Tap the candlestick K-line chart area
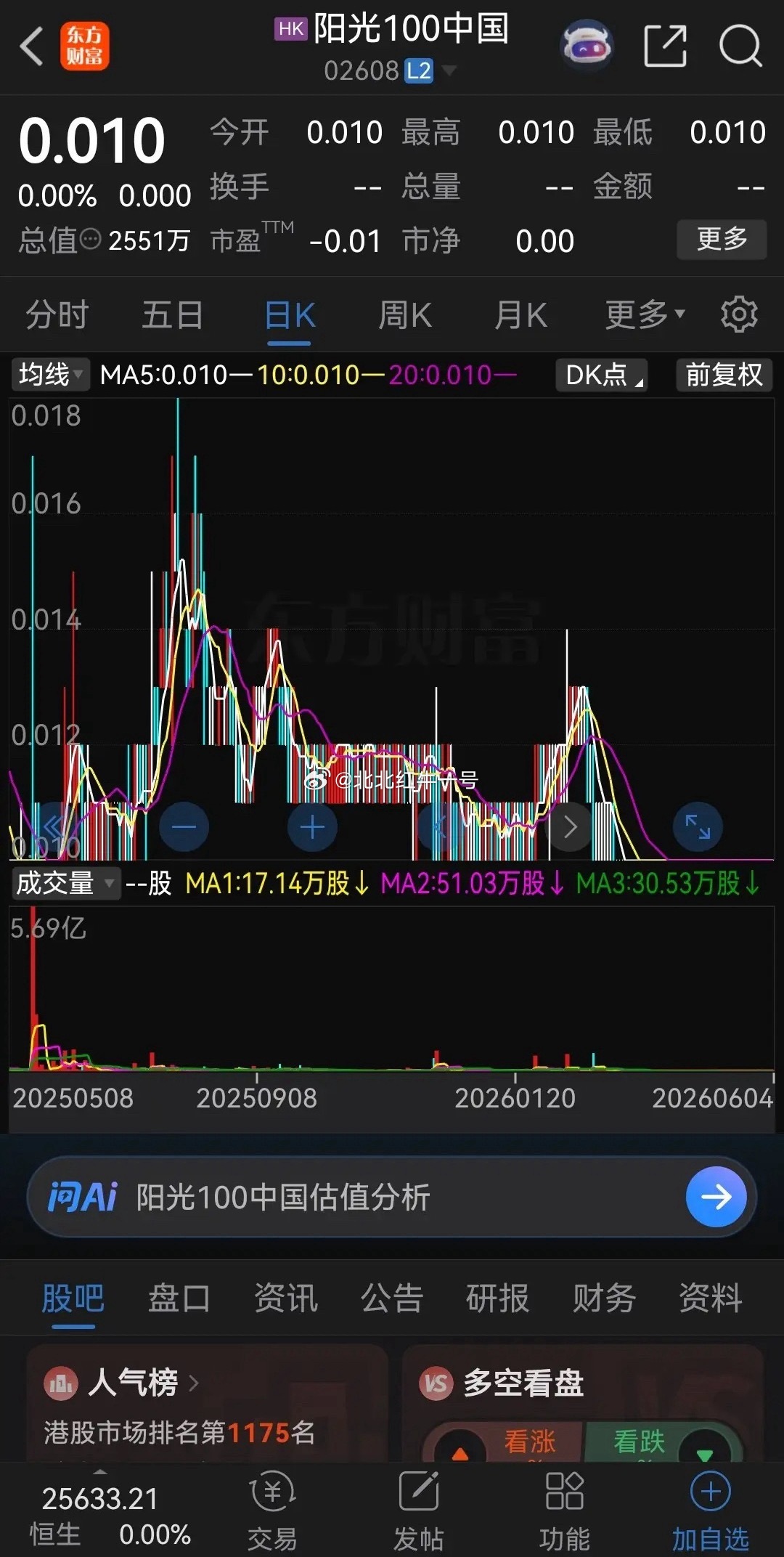784x1557 pixels. [x=392, y=629]
